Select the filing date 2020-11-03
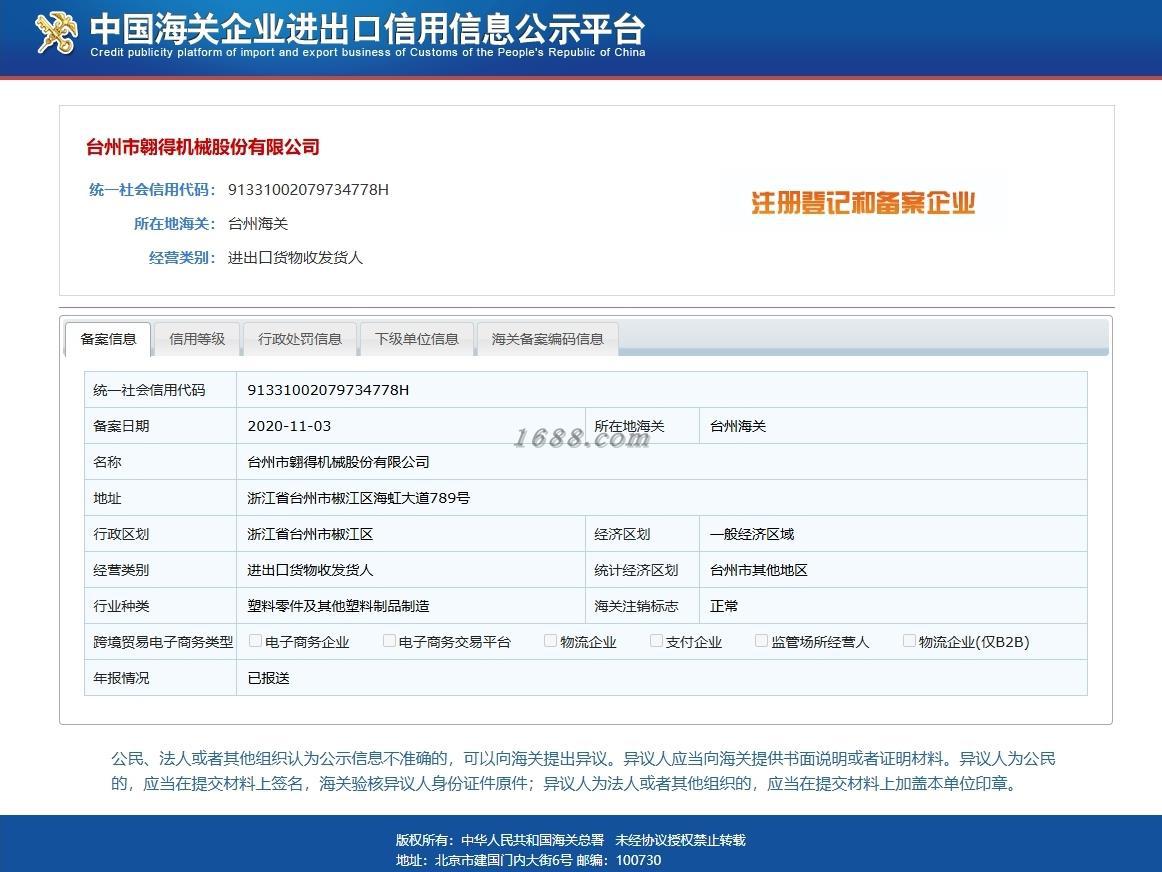Image resolution: width=1162 pixels, height=872 pixels. [289, 426]
